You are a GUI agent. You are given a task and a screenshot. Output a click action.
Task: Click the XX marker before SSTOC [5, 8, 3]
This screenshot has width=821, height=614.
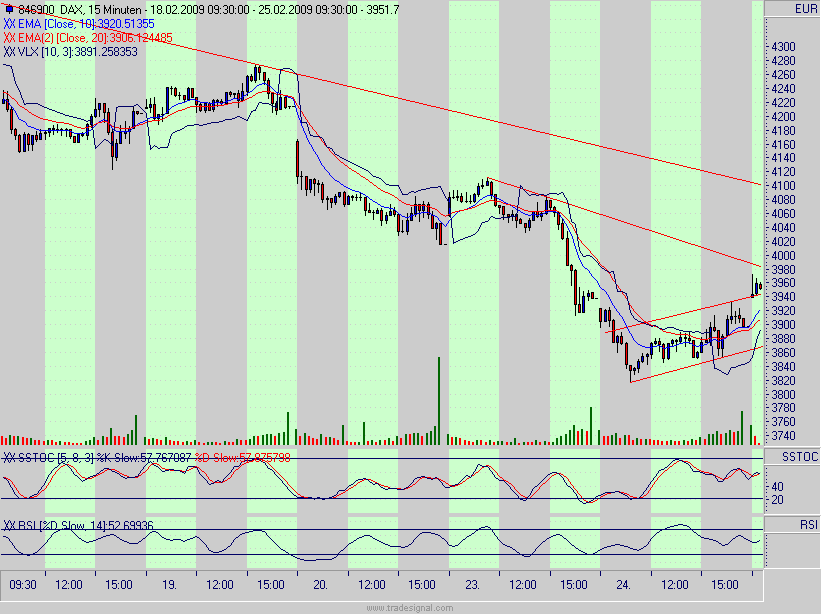[x=9, y=455]
